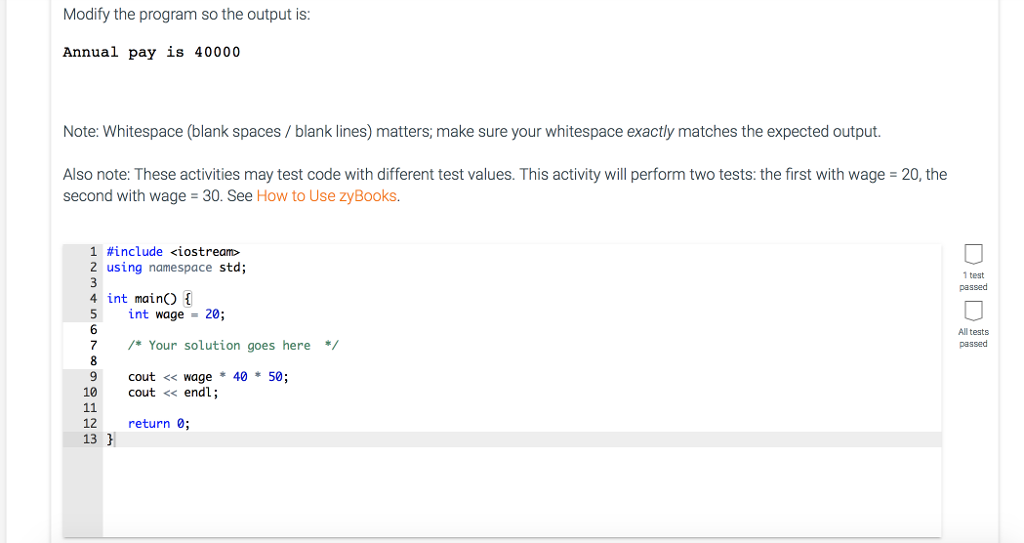The height and width of the screenshot is (543, 1024).
Task: Click line number 7 in the gutter
Action: coord(93,346)
